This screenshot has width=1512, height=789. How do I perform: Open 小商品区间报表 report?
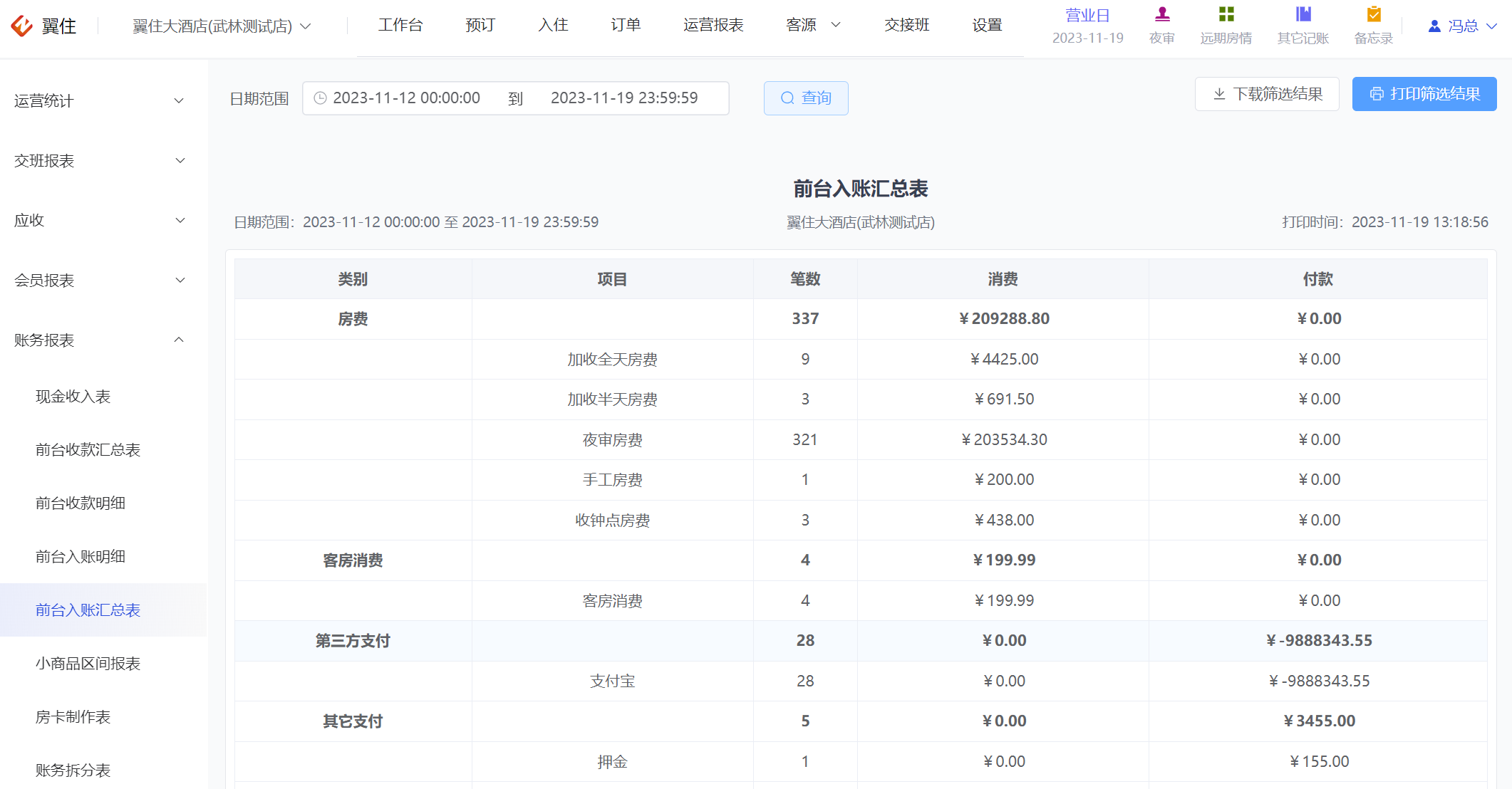pos(103,664)
